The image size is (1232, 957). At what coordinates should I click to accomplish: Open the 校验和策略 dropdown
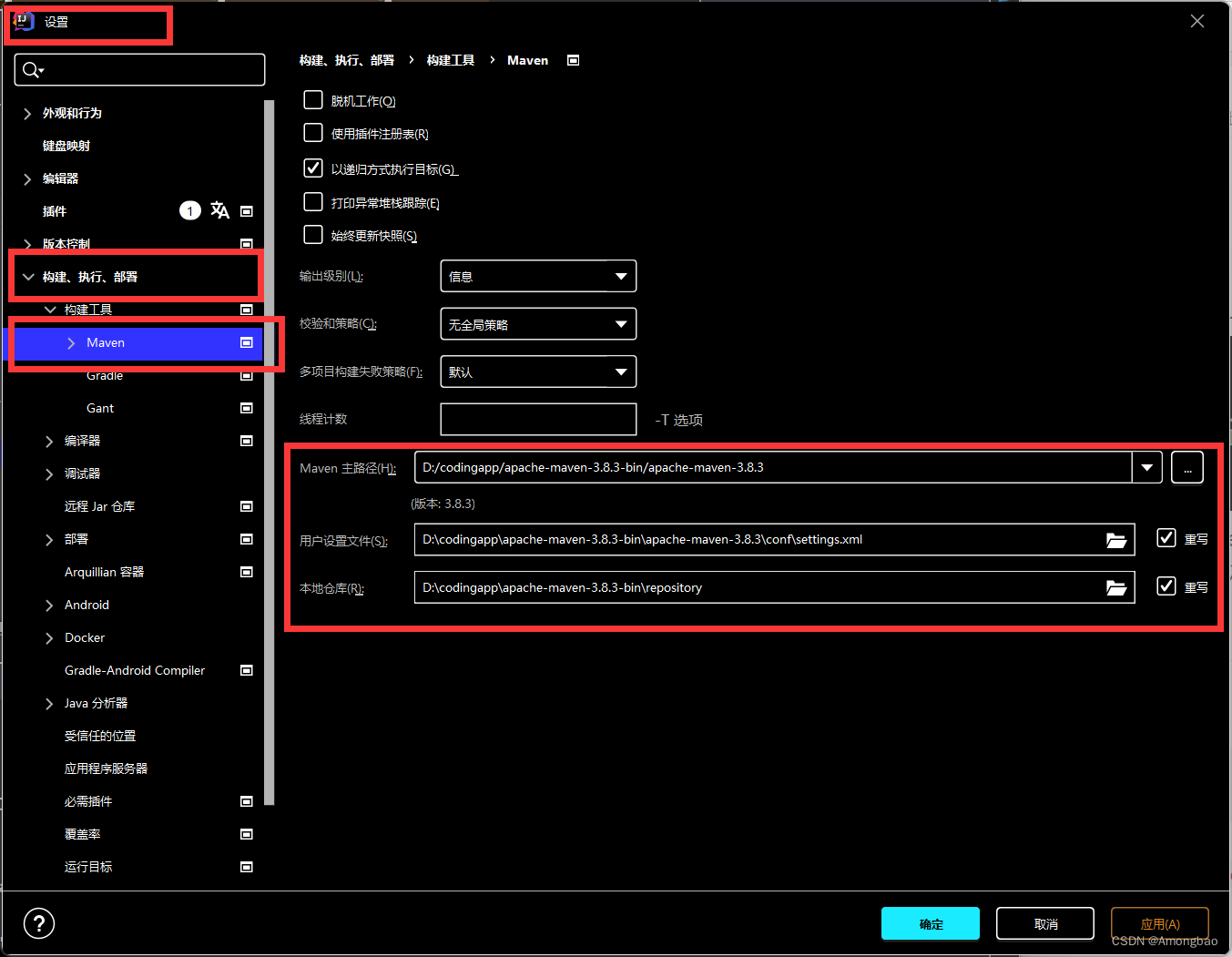[x=537, y=323]
